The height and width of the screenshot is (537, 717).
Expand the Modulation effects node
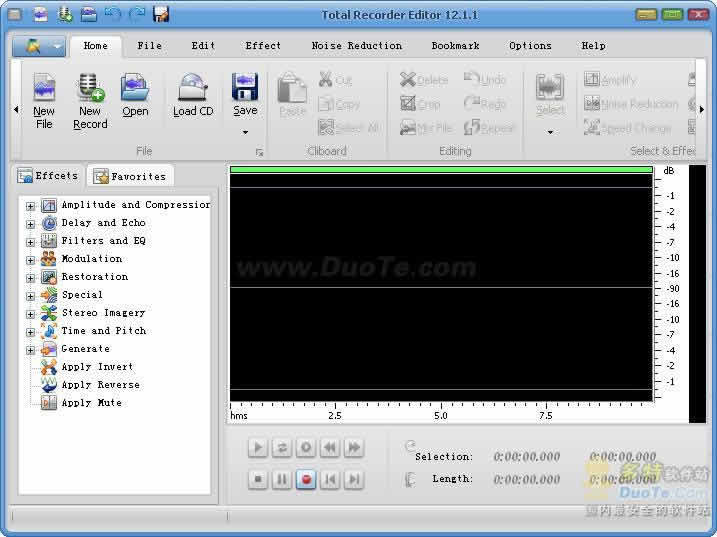(x=30, y=260)
